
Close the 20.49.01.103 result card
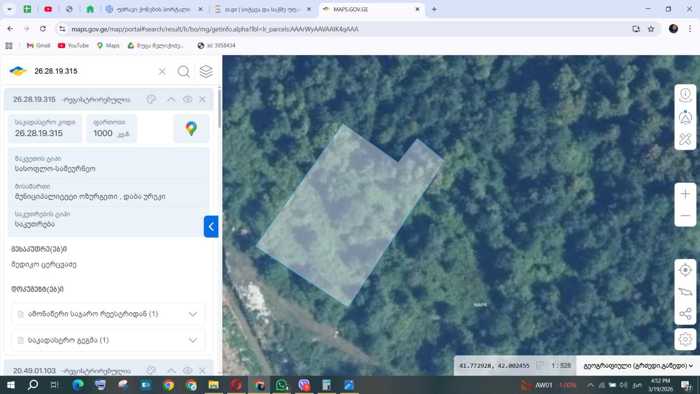[x=202, y=370]
